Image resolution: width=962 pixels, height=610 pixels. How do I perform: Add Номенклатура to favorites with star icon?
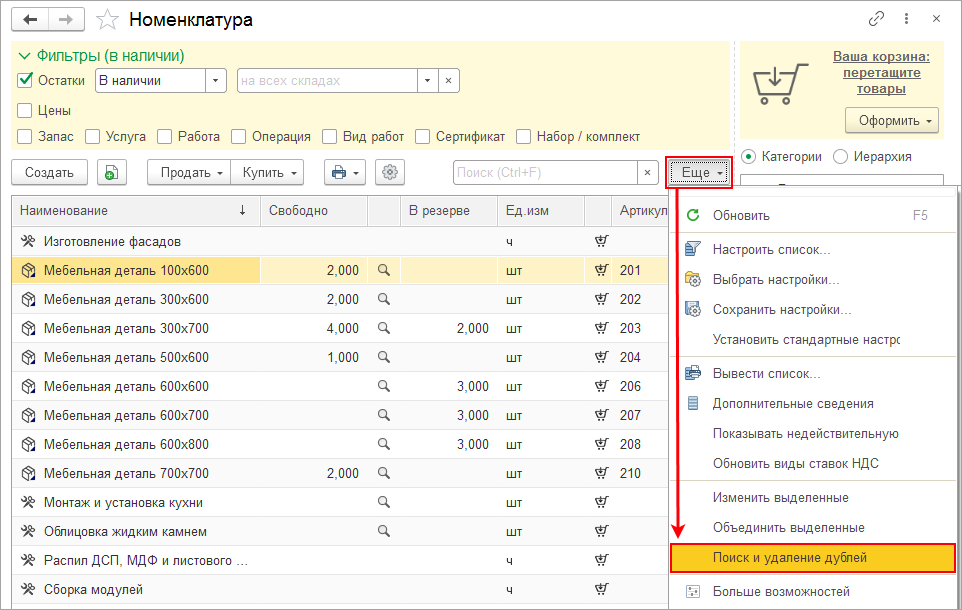pos(107,20)
